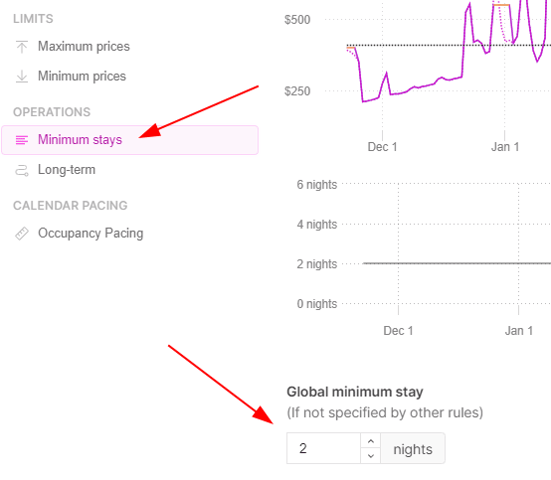Focus the global minimum stay number field
The image size is (551, 480).
pyautogui.click(x=324, y=448)
